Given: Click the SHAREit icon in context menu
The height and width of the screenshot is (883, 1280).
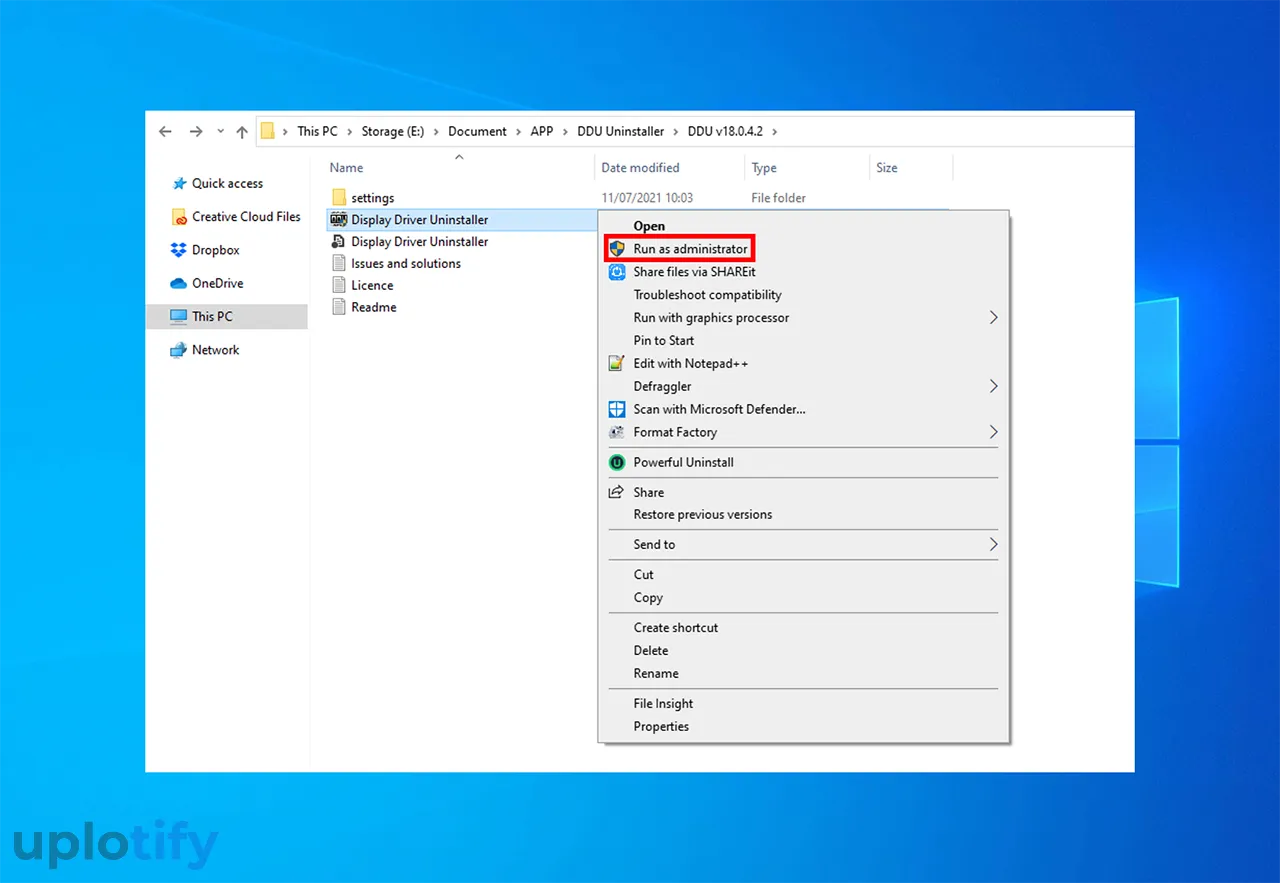Looking at the screenshot, I should [617, 271].
